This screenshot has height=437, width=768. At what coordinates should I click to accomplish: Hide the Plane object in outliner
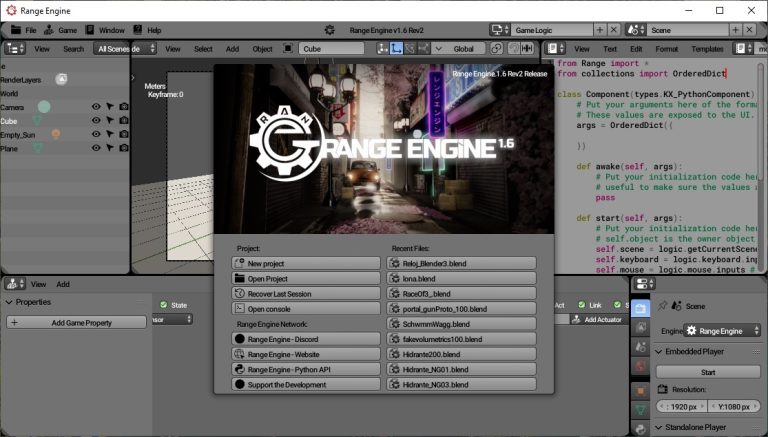pyautogui.click(x=97, y=148)
